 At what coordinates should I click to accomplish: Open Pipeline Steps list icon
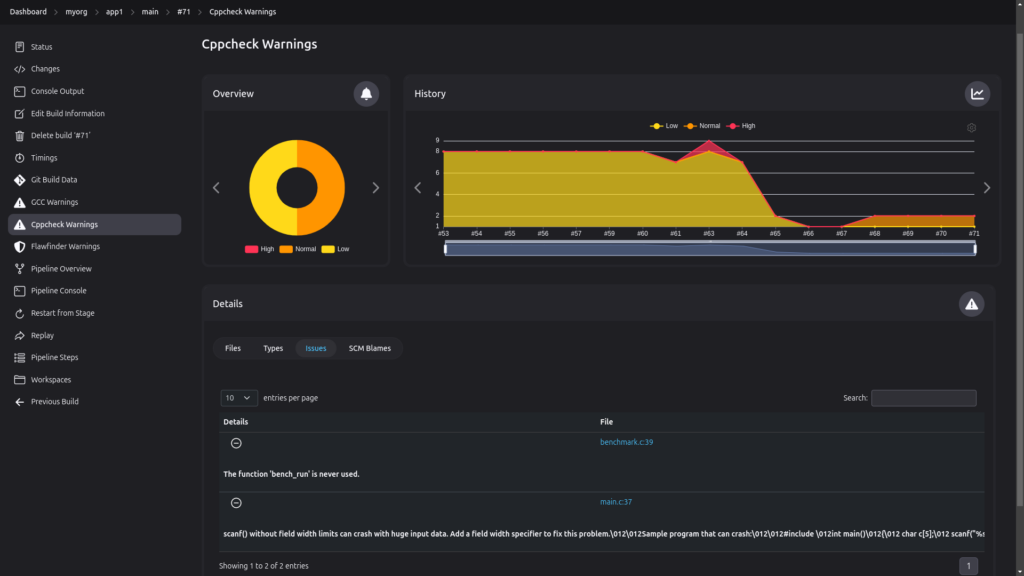point(20,358)
